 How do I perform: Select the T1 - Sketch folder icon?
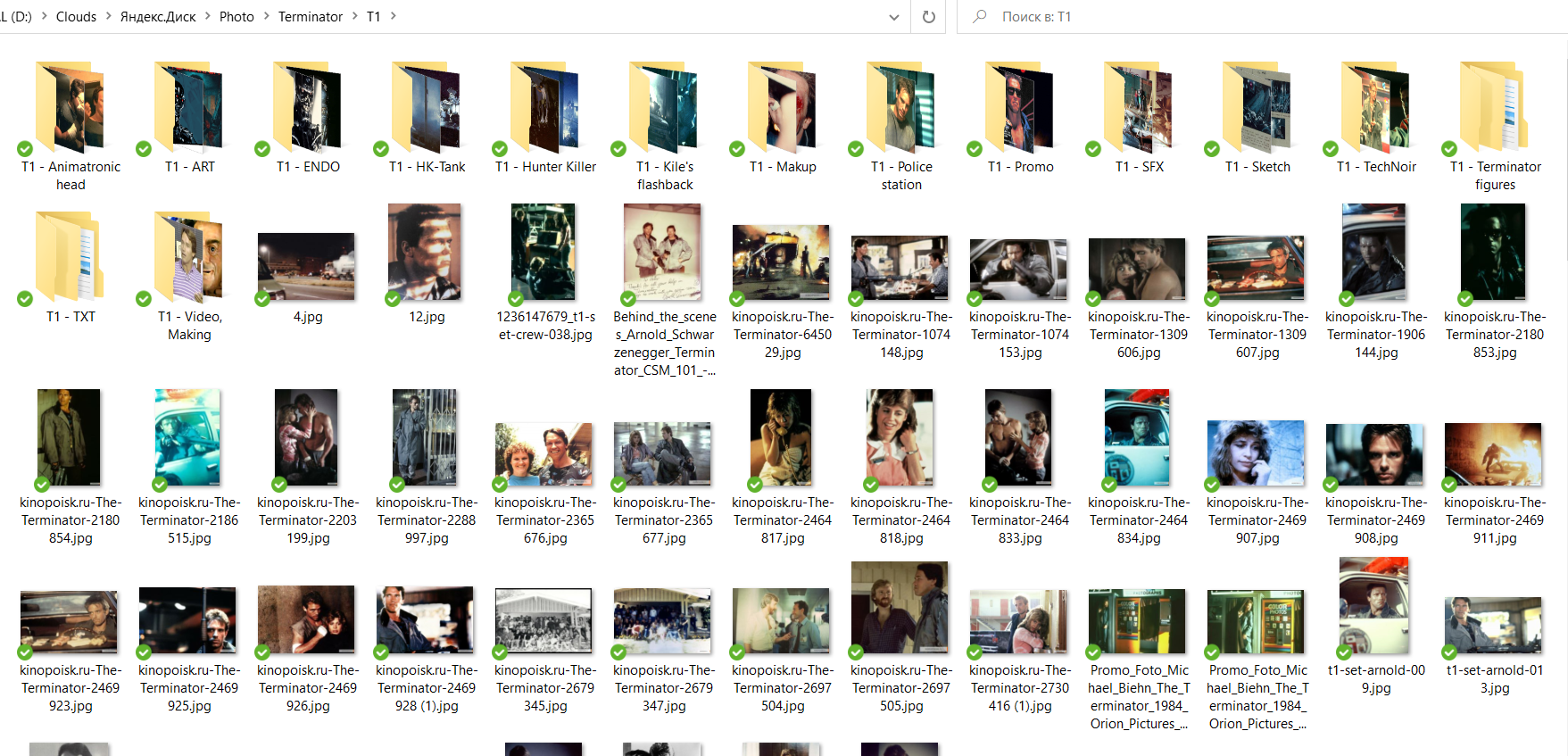pyautogui.click(x=1257, y=107)
